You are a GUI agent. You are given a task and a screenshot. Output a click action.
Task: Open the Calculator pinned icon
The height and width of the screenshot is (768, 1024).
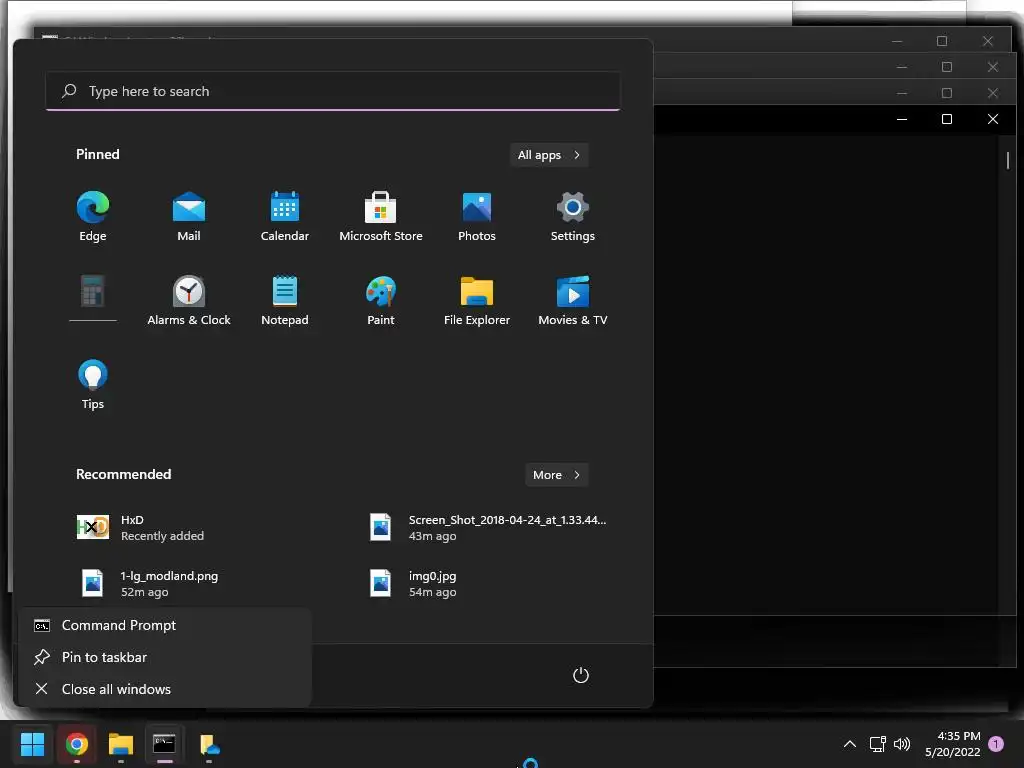(x=93, y=292)
